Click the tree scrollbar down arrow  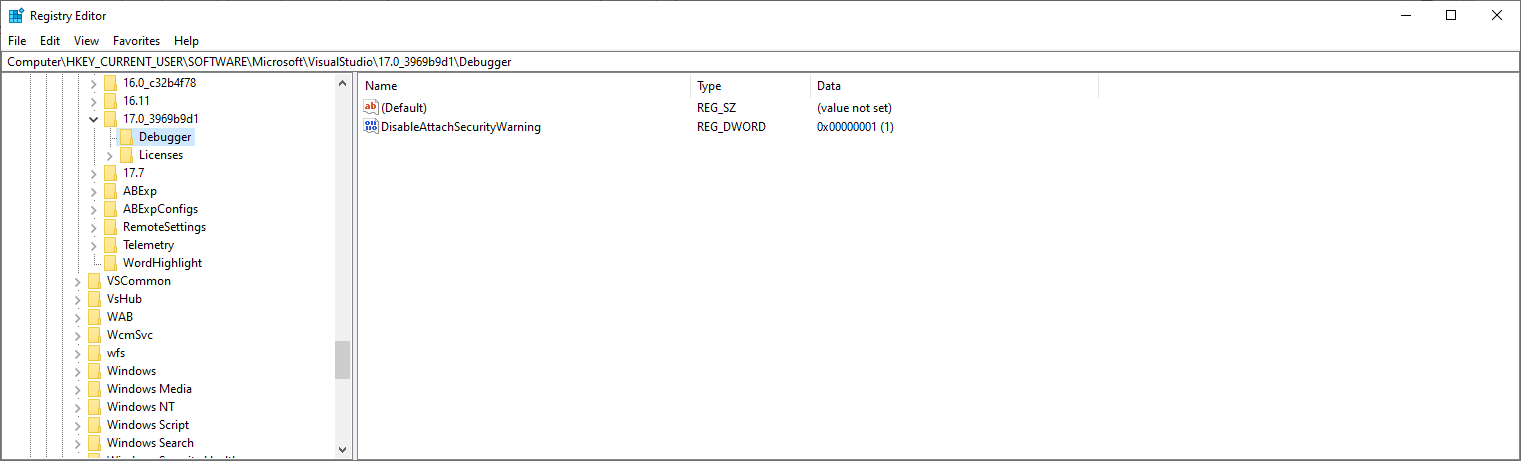pos(343,449)
